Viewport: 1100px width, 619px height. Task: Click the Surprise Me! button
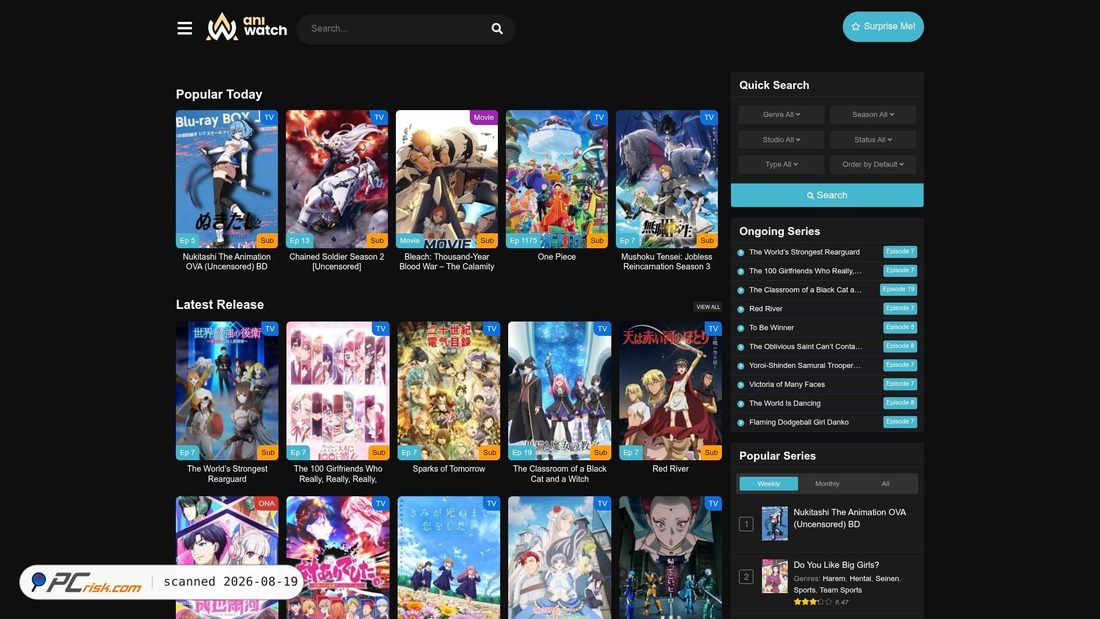coord(883,27)
